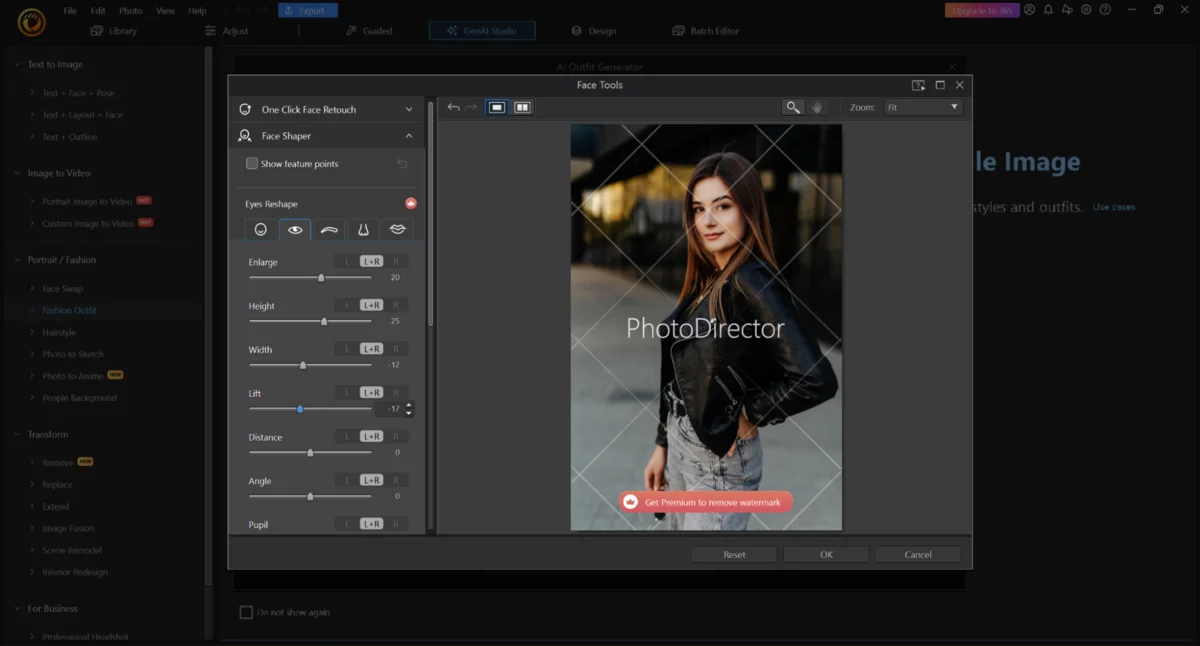The height and width of the screenshot is (646, 1200).
Task: Open the Face Tools tutorial video icon
Action: [x=919, y=85]
